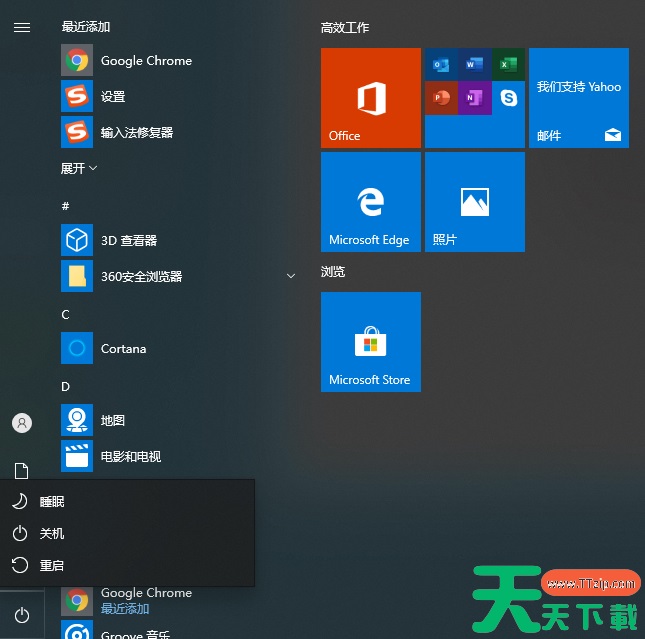Choose 关机 to shut down
The image size is (645, 639).
click(52, 534)
